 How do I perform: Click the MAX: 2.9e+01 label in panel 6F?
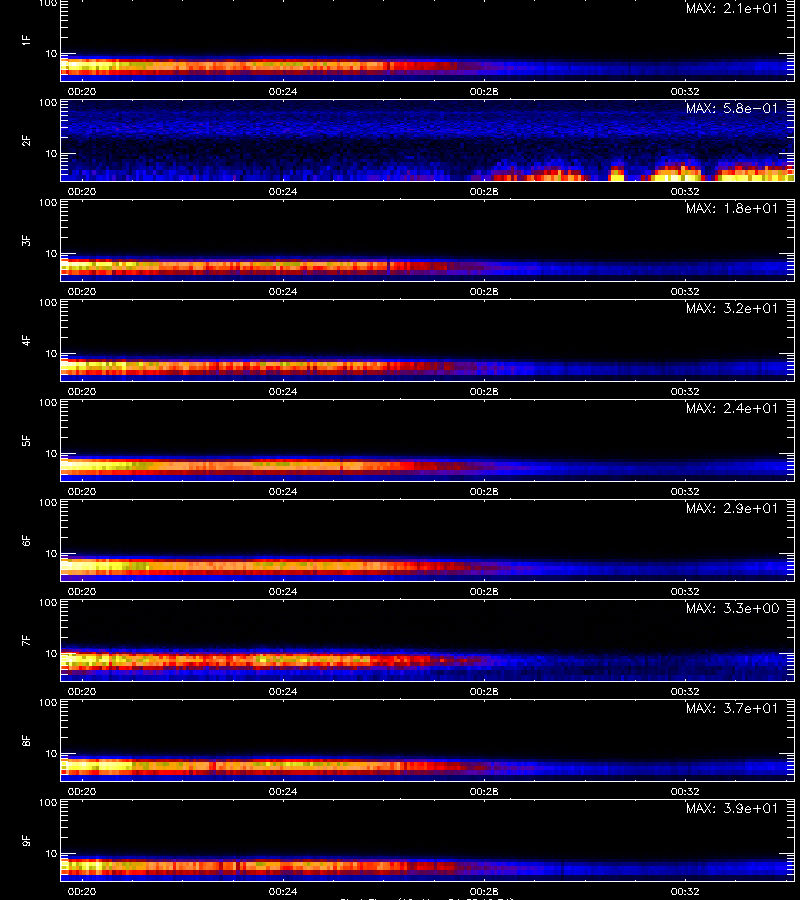[x=732, y=508]
